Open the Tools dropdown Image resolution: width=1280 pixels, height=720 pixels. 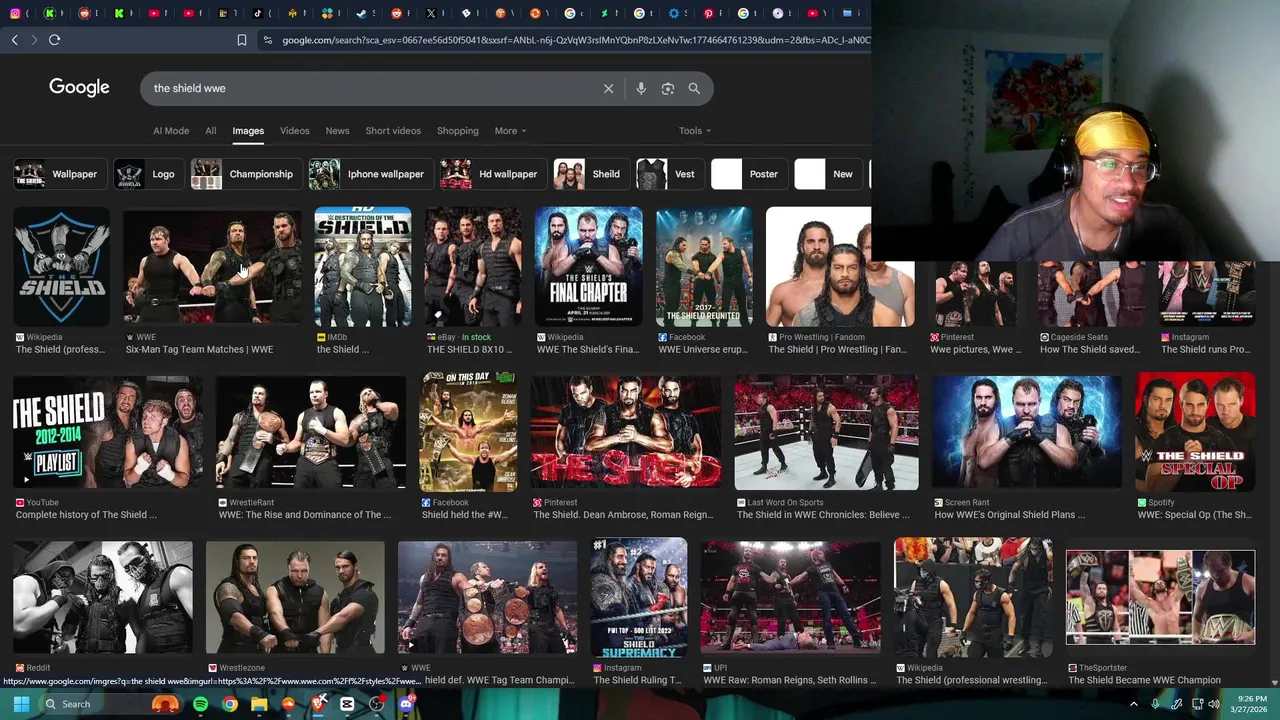coord(695,131)
